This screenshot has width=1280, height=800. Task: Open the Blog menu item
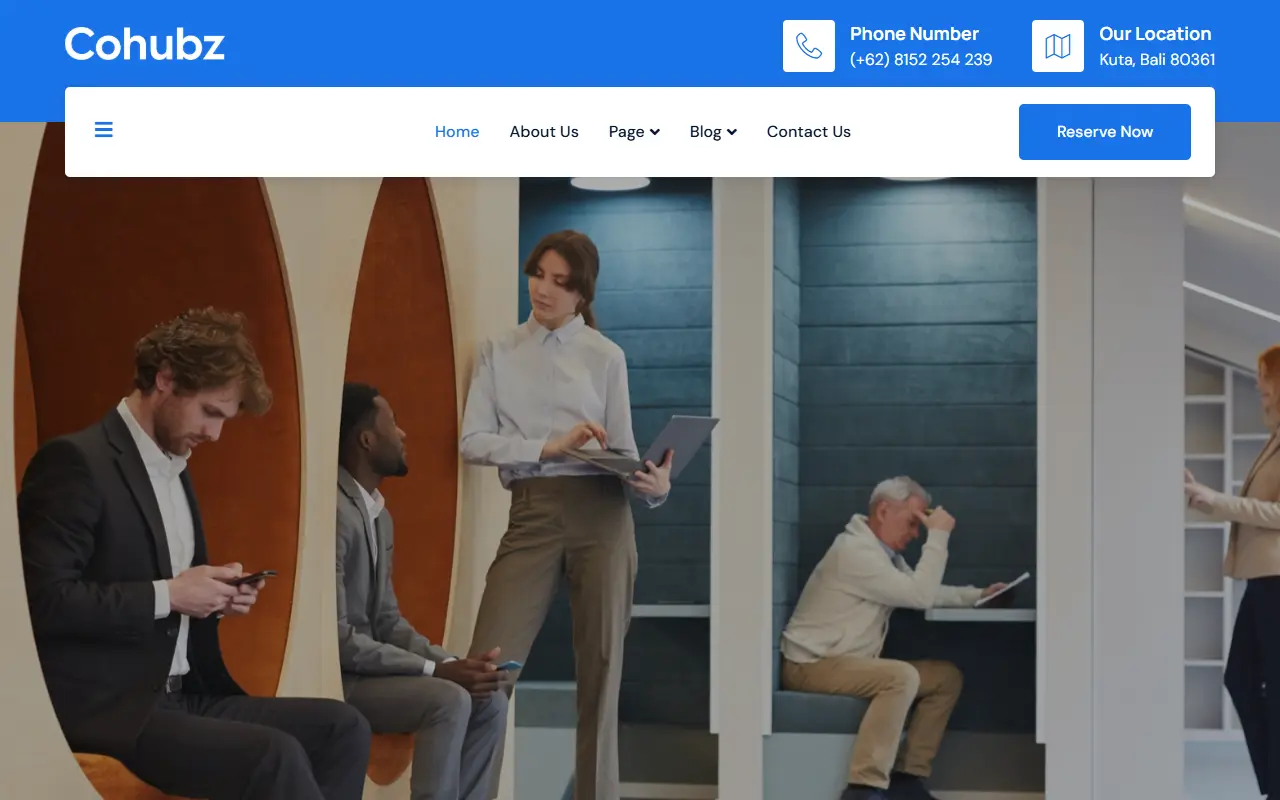705,132
